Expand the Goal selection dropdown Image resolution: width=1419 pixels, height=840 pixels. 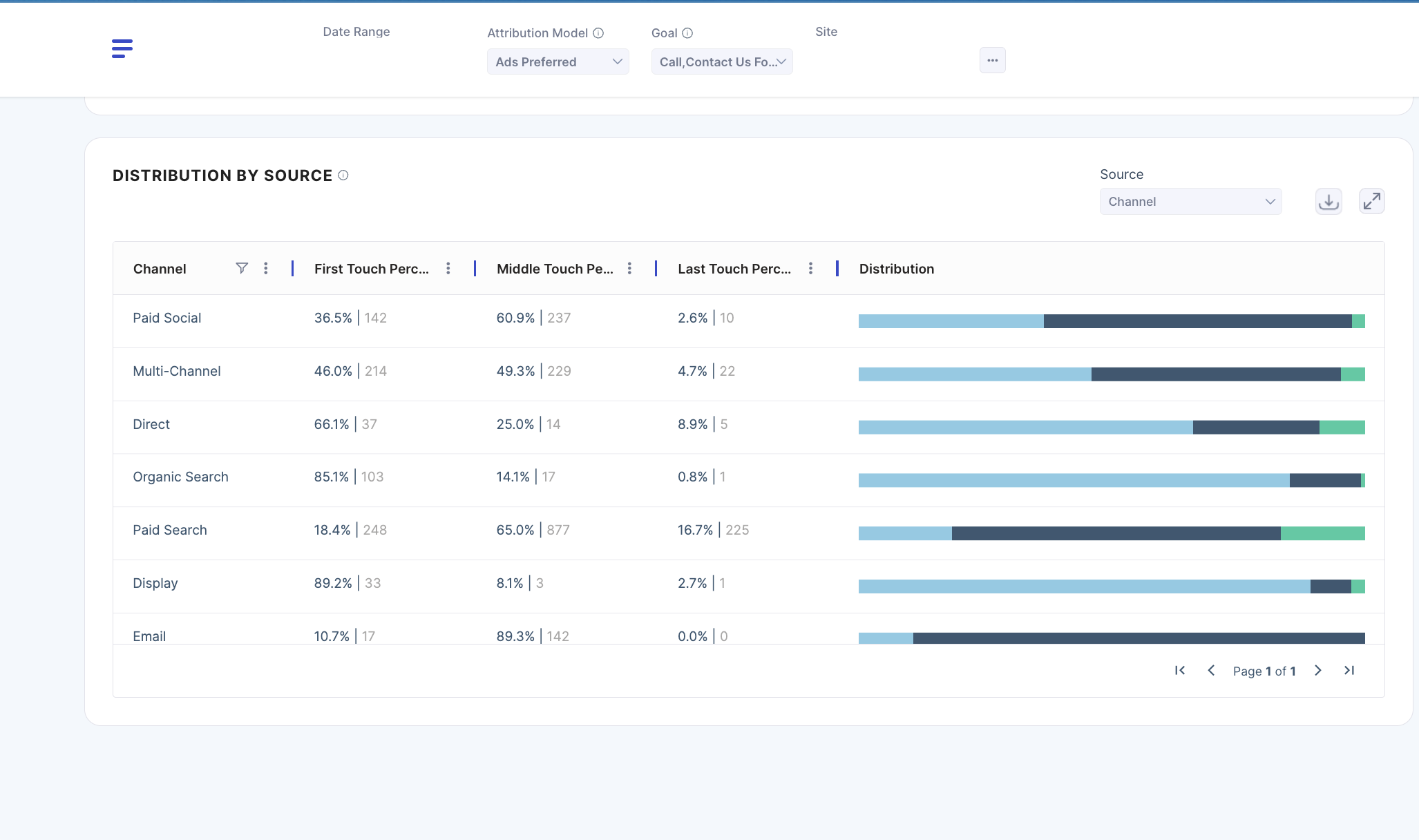[722, 62]
